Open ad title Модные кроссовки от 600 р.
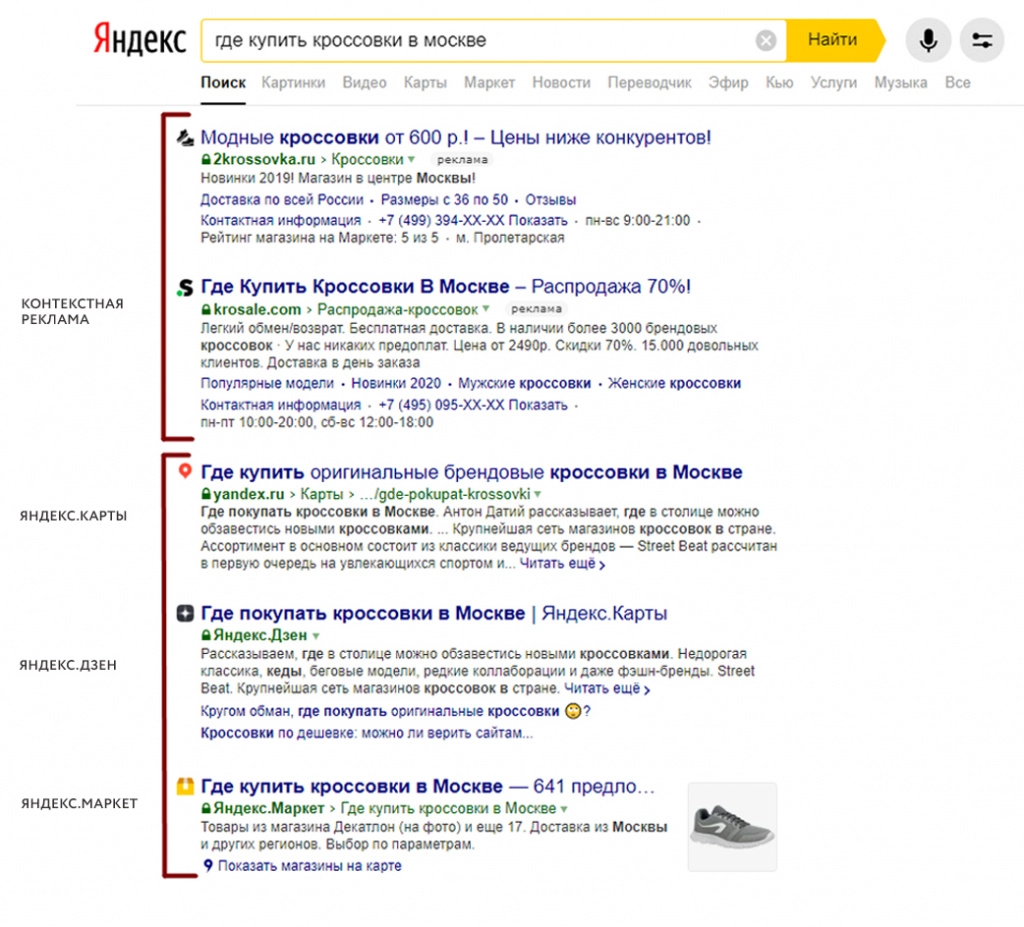 pyautogui.click(x=455, y=137)
